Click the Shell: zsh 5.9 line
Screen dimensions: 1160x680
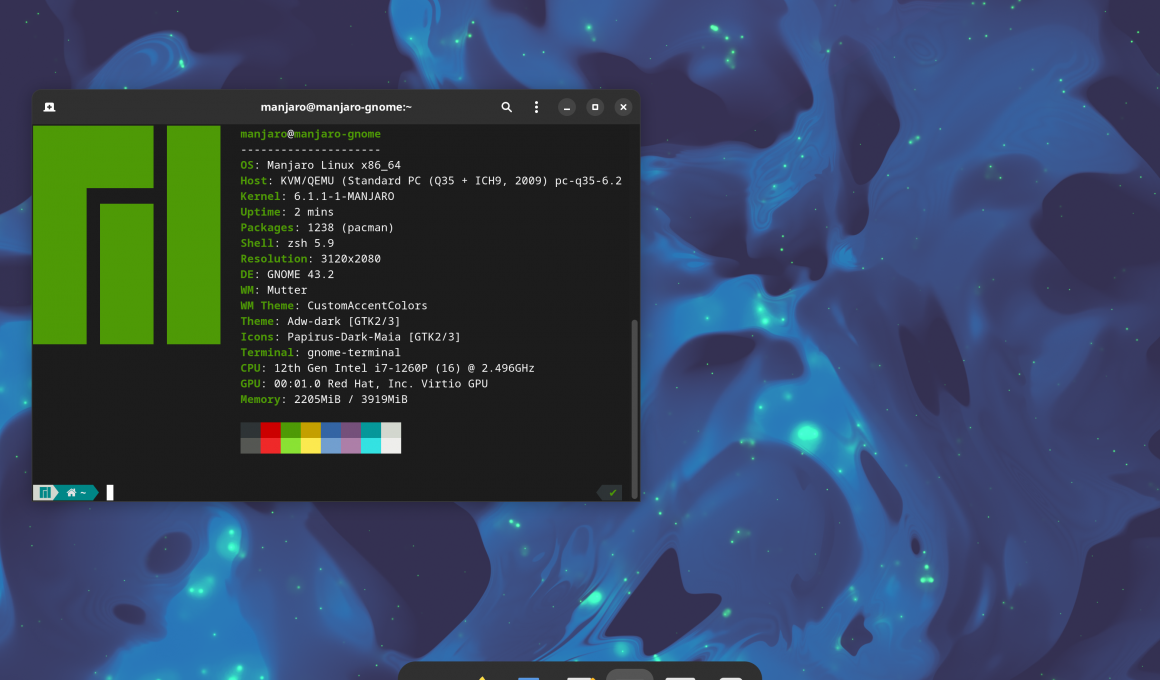(x=287, y=243)
